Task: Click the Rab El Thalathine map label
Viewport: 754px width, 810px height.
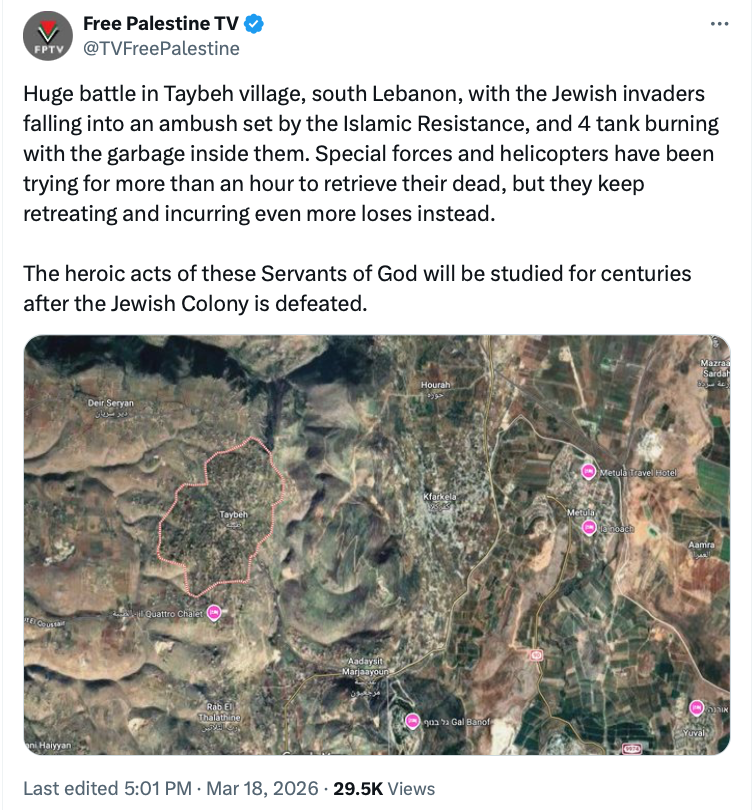Action: [x=220, y=712]
